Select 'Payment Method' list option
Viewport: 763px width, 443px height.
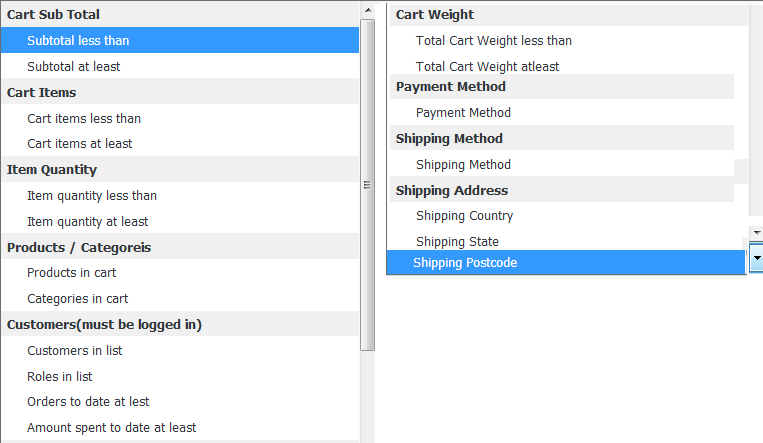pyautogui.click(x=562, y=112)
